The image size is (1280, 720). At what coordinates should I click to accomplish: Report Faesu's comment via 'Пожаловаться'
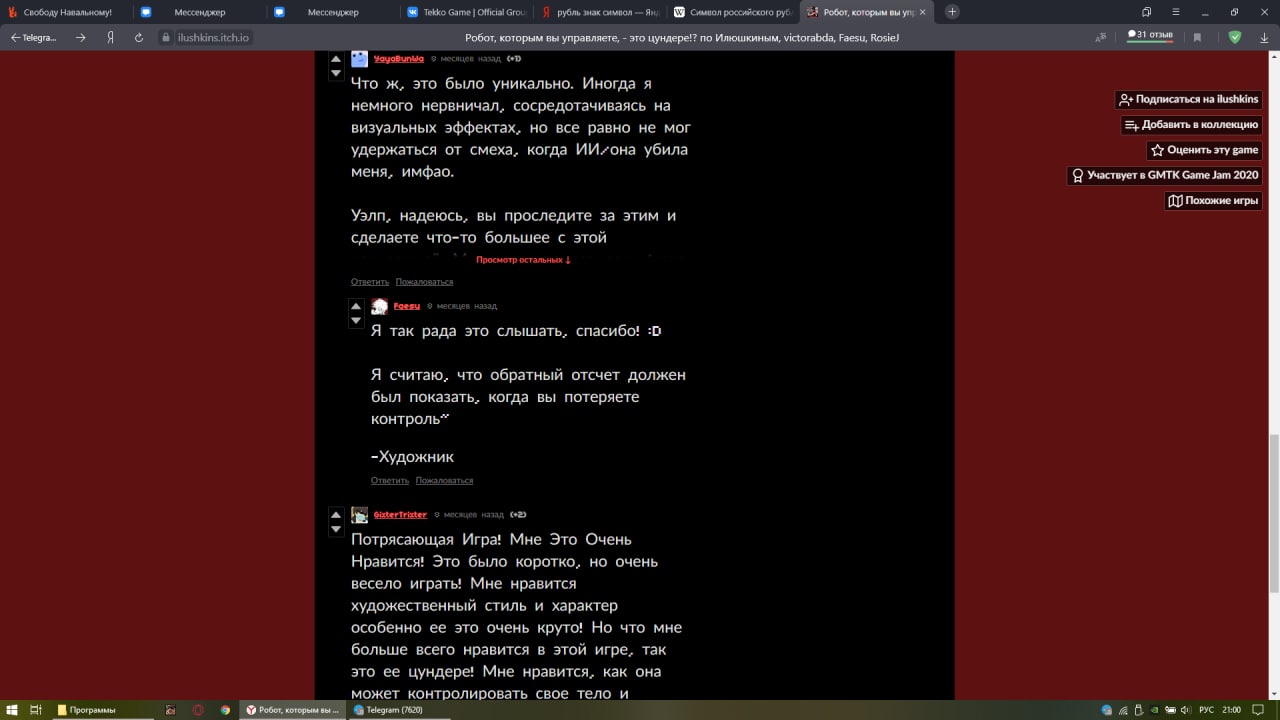(444, 481)
